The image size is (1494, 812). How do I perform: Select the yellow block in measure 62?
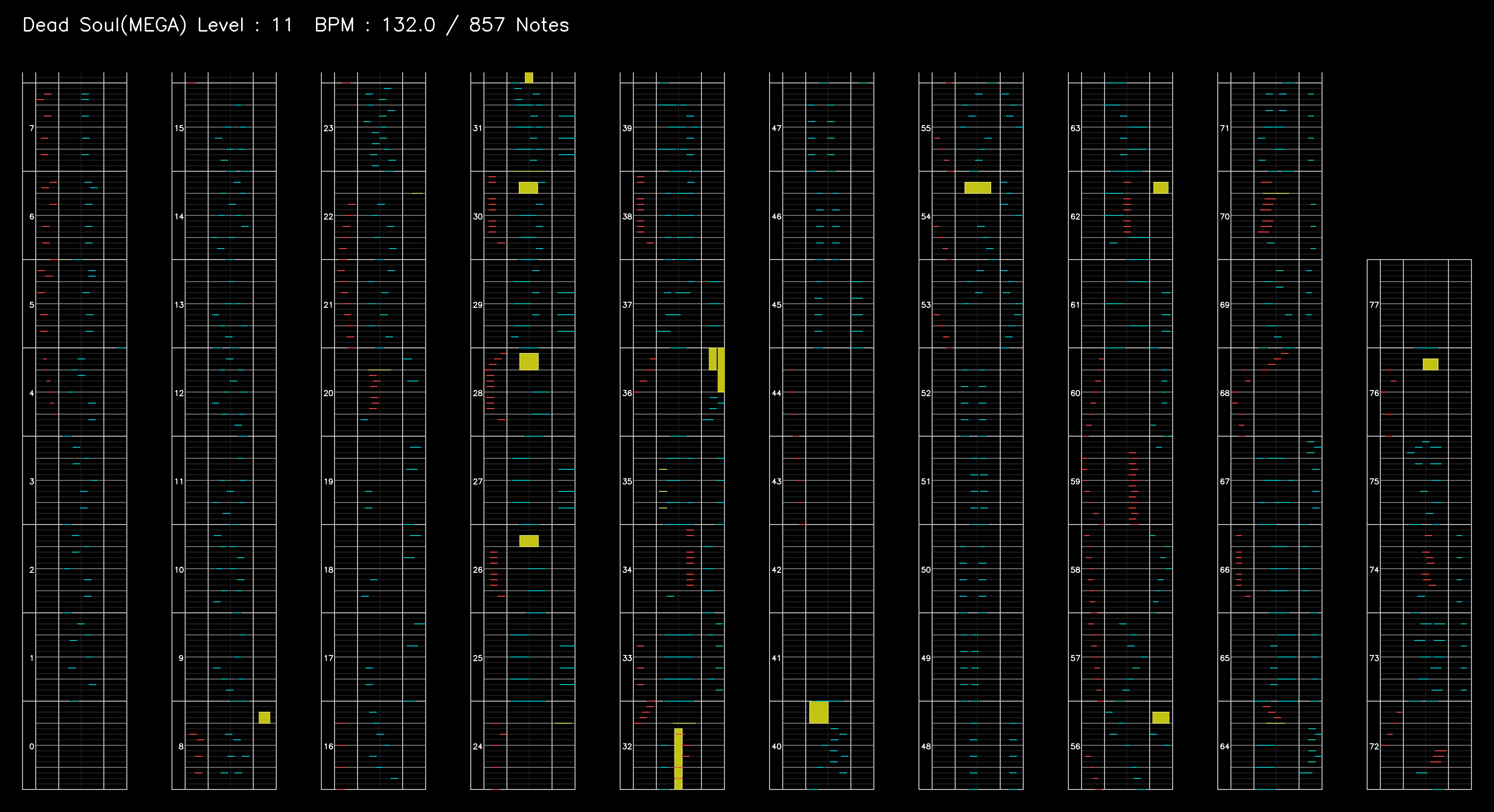click(1161, 188)
